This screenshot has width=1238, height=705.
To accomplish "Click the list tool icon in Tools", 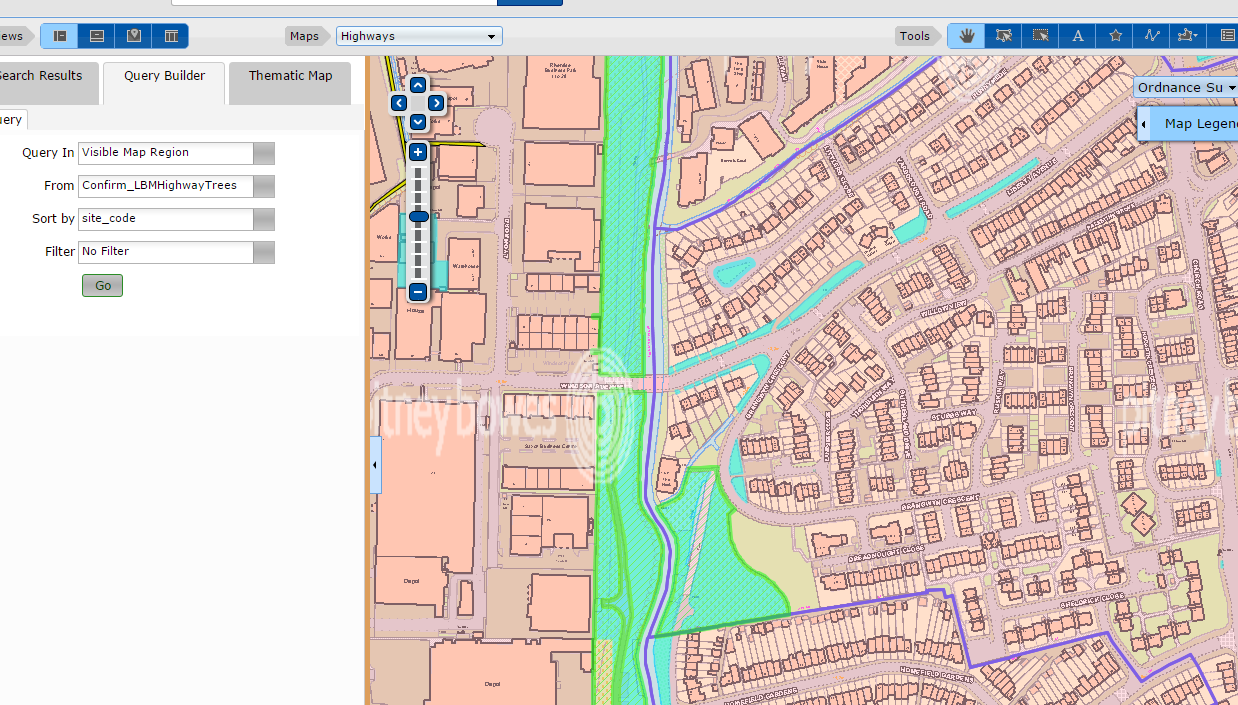I will (x=1226, y=36).
